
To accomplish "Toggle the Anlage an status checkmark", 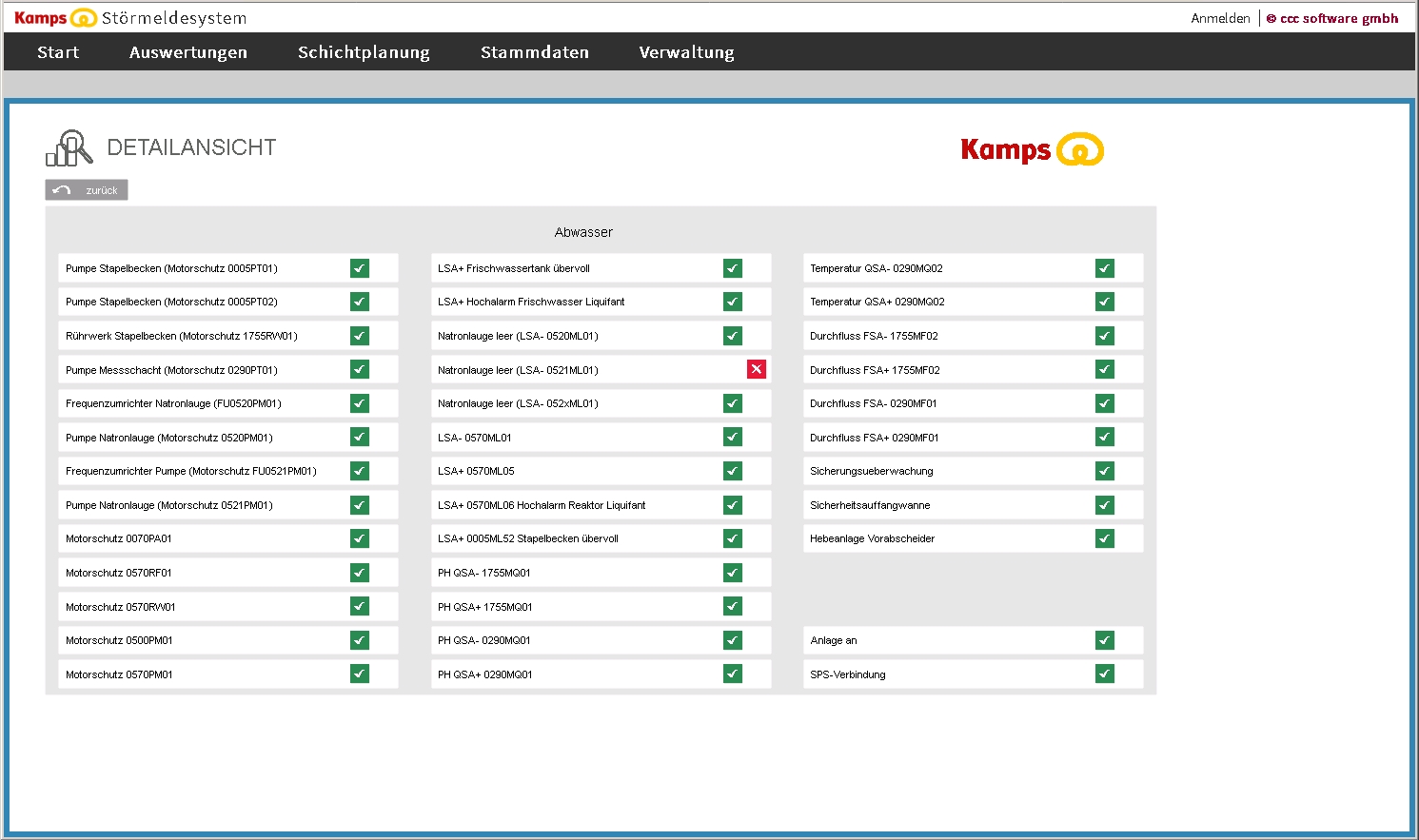I will (1104, 640).
